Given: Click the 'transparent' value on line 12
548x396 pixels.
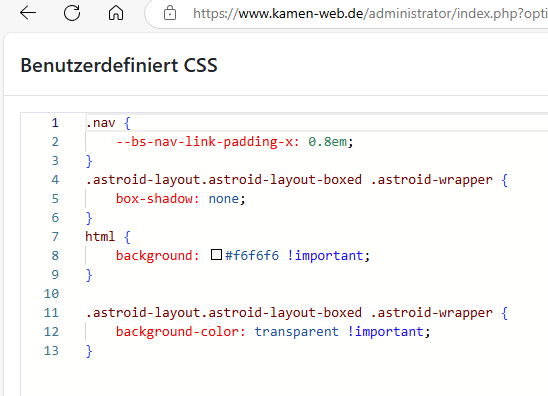Looking at the screenshot, I should [x=296, y=332].
